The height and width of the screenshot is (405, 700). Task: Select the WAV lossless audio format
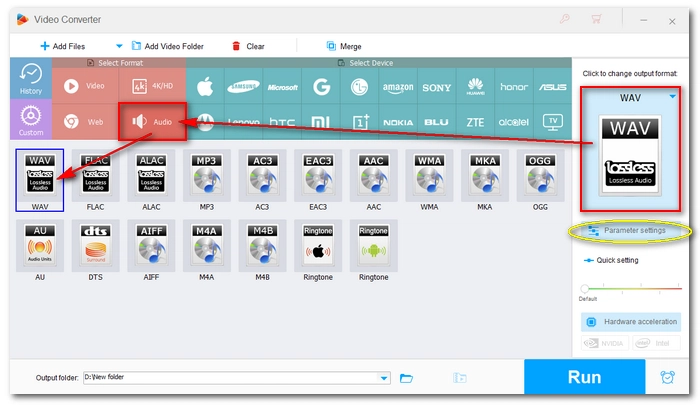(40, 180)
